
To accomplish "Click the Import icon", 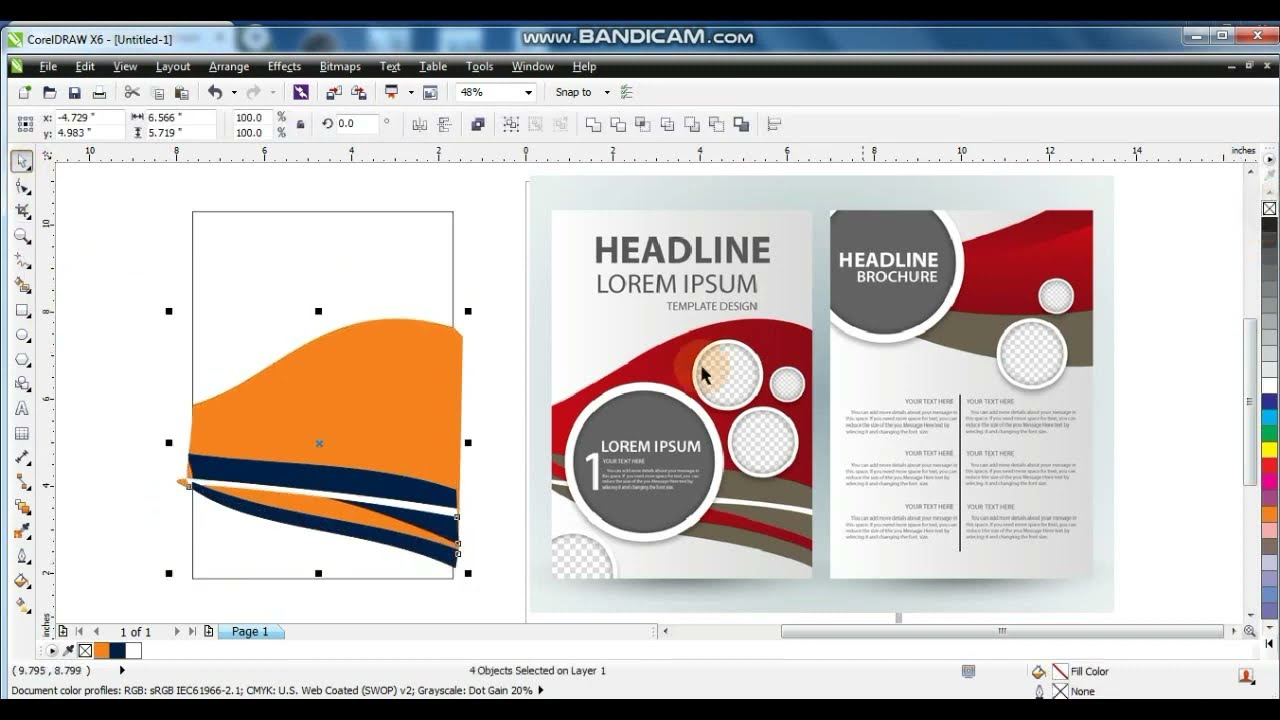I will click(x=334, y=92).
